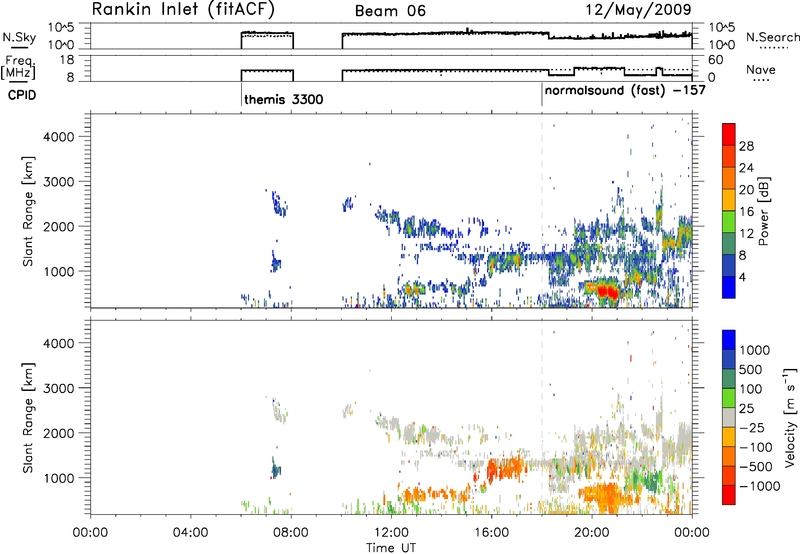
Task: Click the green 25-100 Velocity colorbar segment
Action: pos(729,398)
